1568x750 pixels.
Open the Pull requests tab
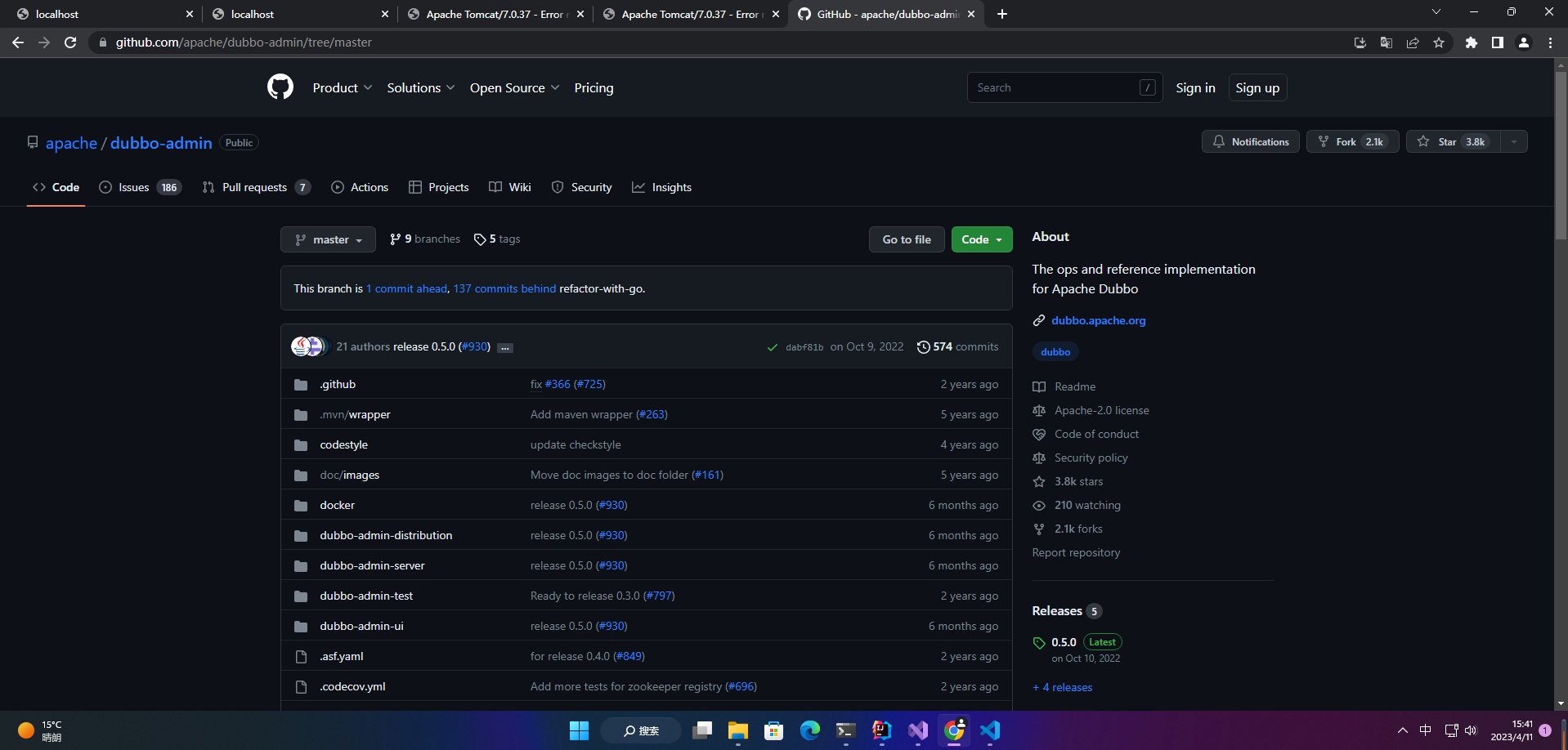coord(256,187)
